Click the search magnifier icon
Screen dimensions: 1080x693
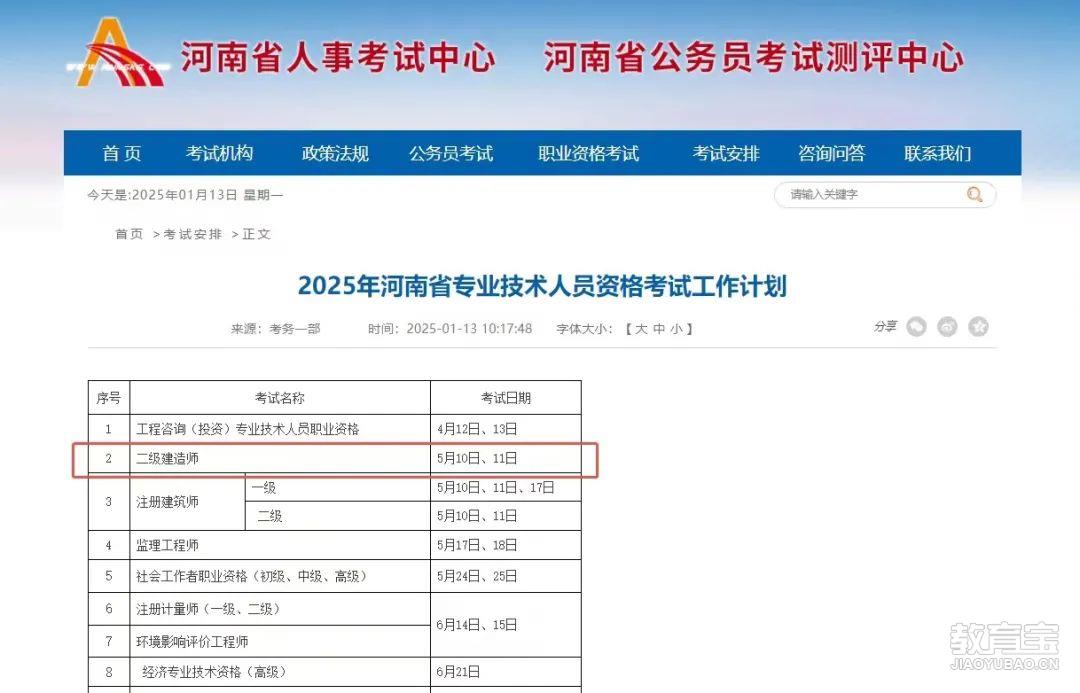tap(974, 195)
